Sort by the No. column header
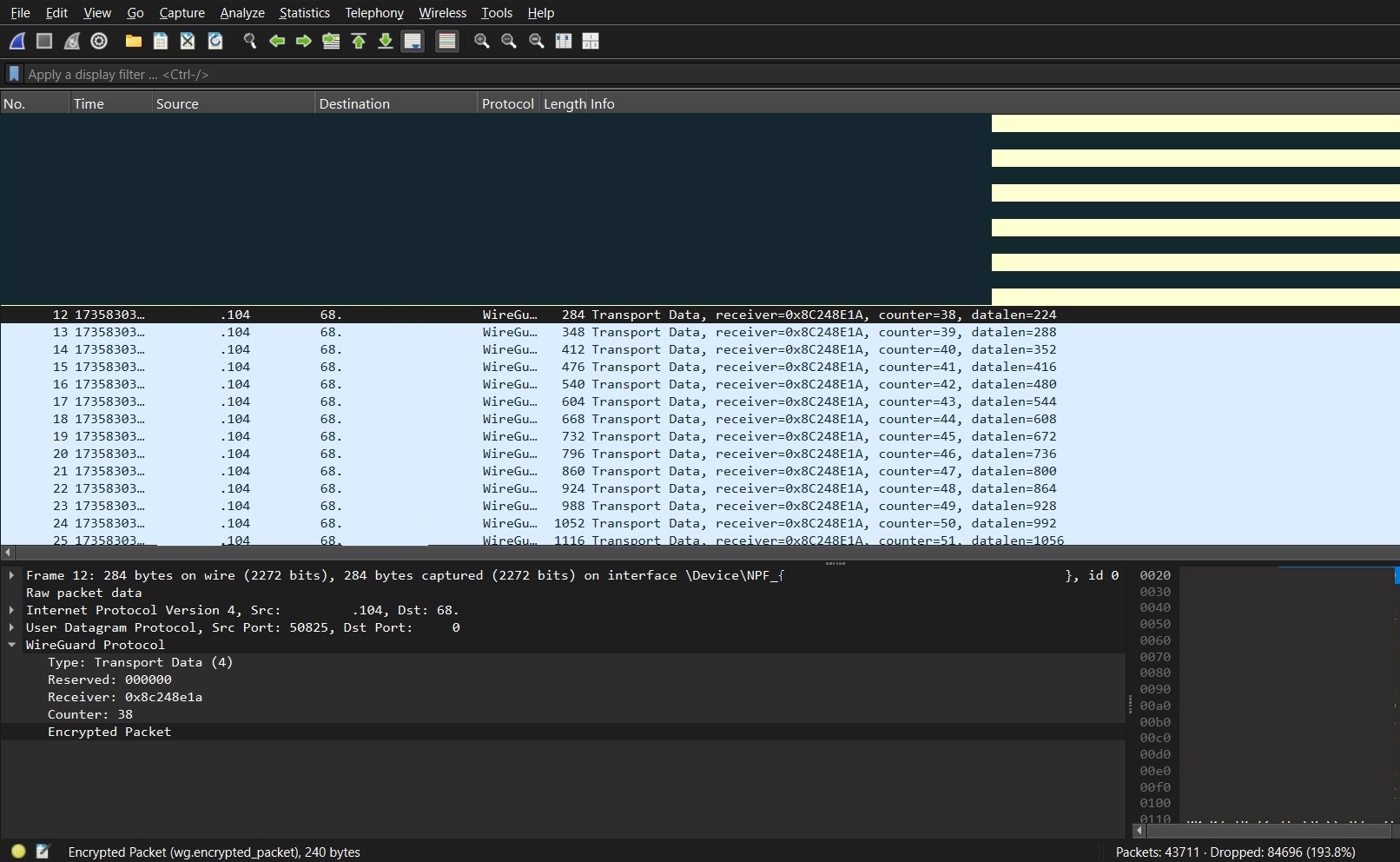Viewport: 1400px width, 862px height. pos(35,103)
